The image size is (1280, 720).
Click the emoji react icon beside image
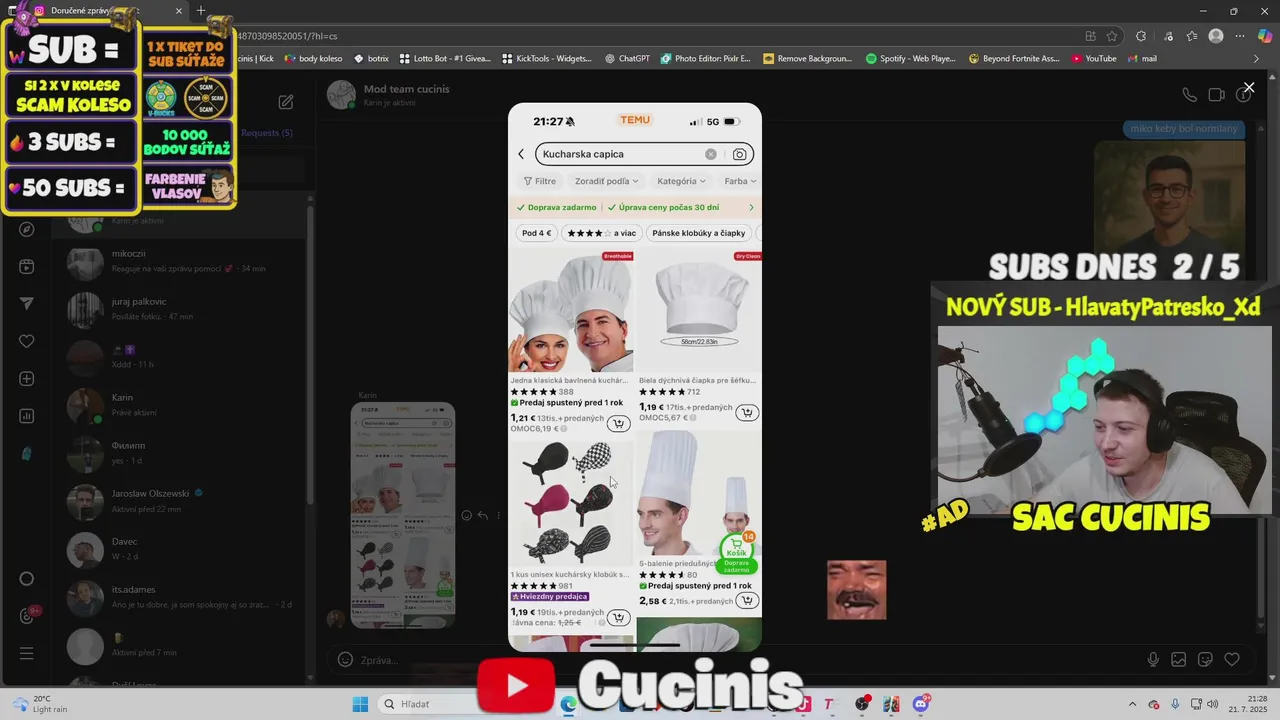click(466, 516)
